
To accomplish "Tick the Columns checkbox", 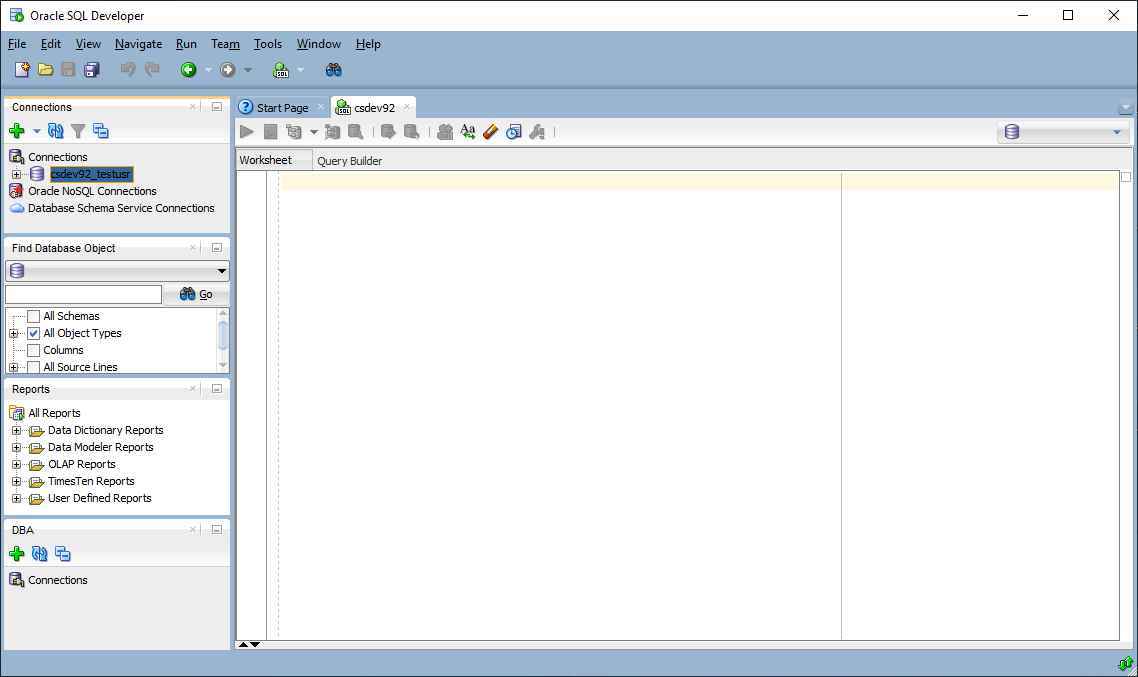I will click(34, 350).
